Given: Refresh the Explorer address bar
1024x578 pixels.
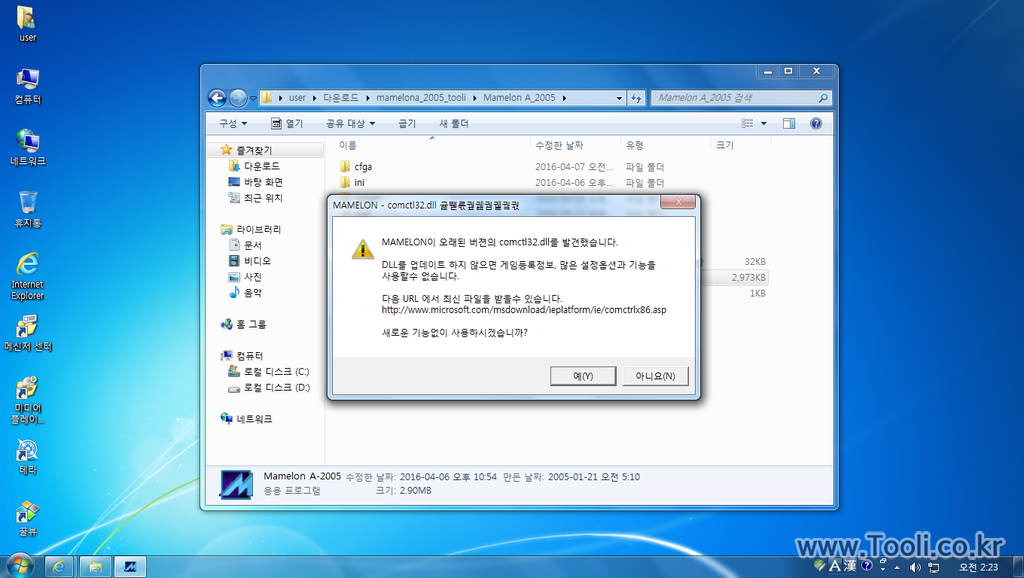Looking at the screenshot, I should (636, 98).
